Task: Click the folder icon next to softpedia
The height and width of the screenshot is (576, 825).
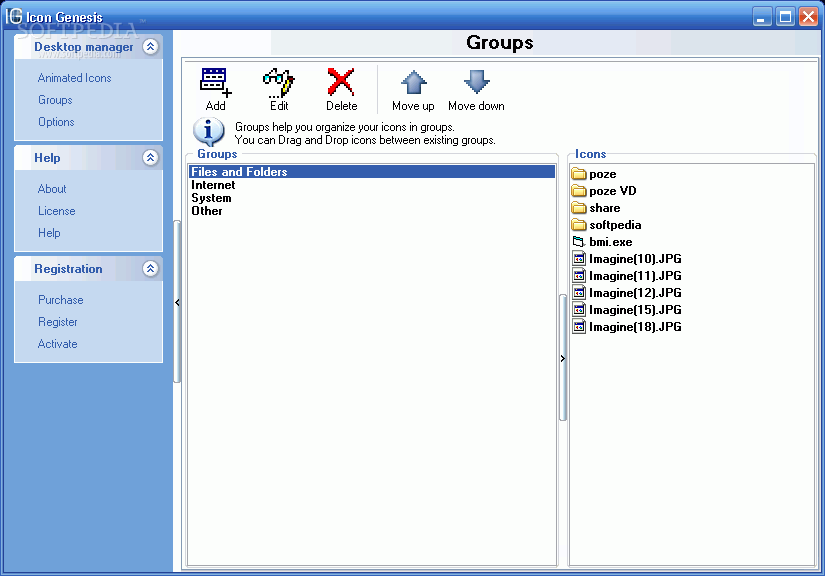Action: (579, 225)
